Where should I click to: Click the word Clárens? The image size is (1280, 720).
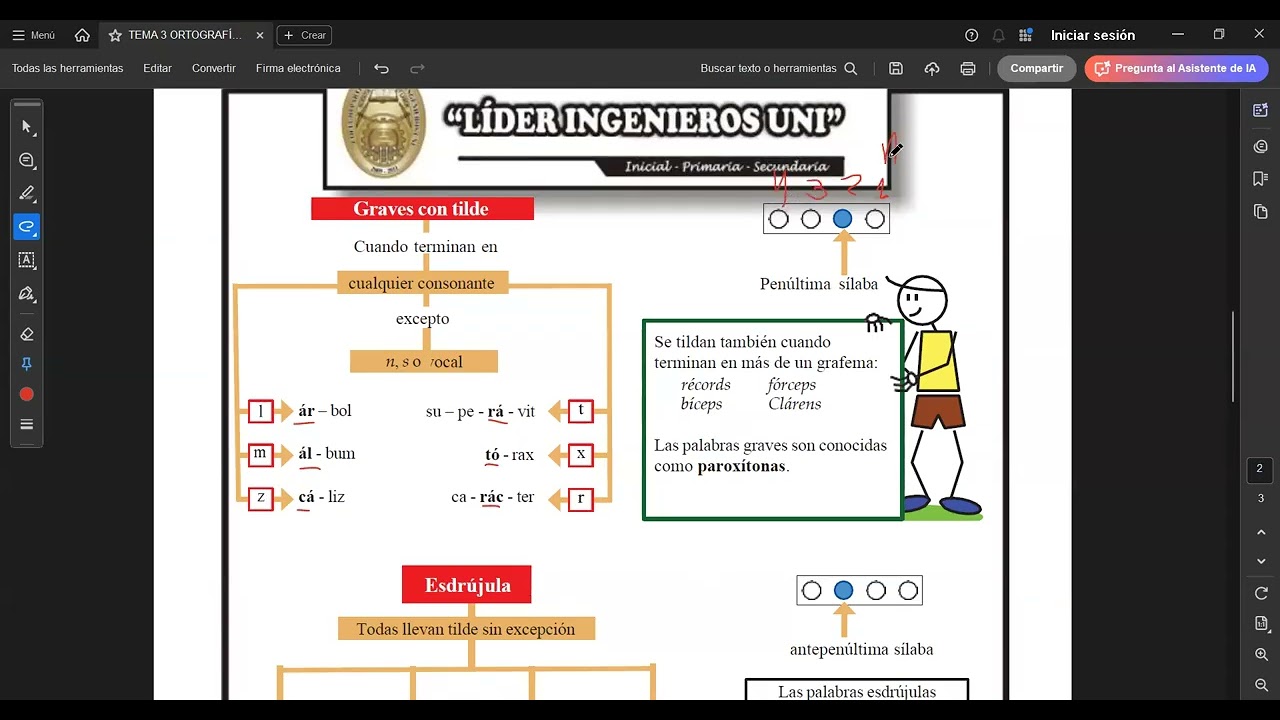click(x=795, y=404)
